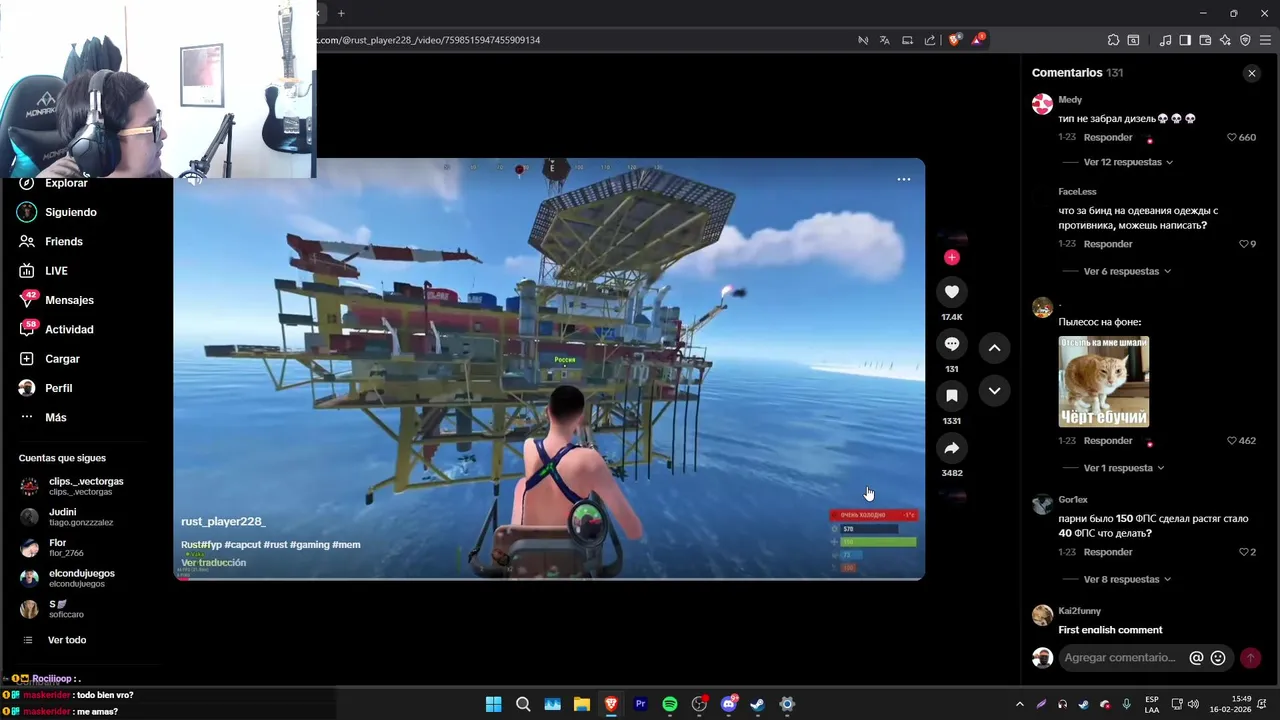Open Discord from the taskbar
The image size is (1280, 720).
click(x=729, y=704)
